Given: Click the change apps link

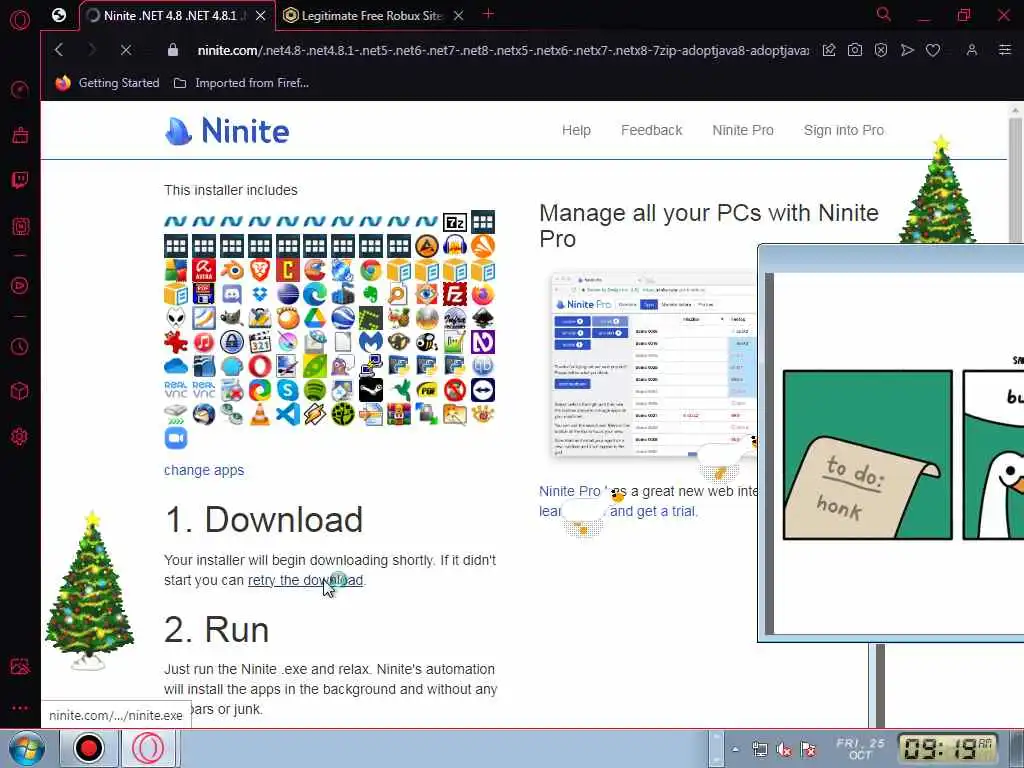Looking at the screenshot, I should 204,470.
